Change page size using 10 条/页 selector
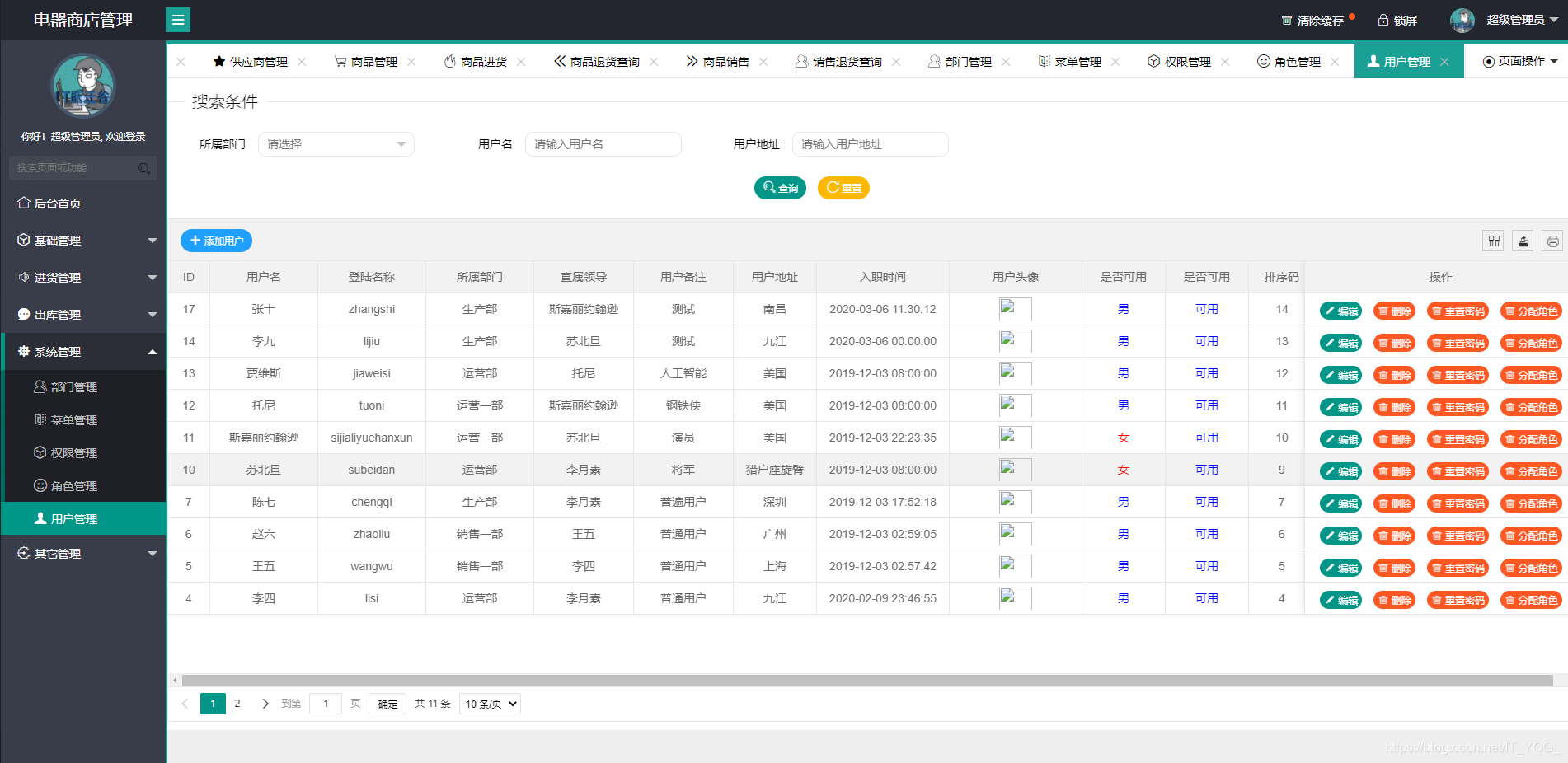 pyautogui.click(x=489, y=703)
